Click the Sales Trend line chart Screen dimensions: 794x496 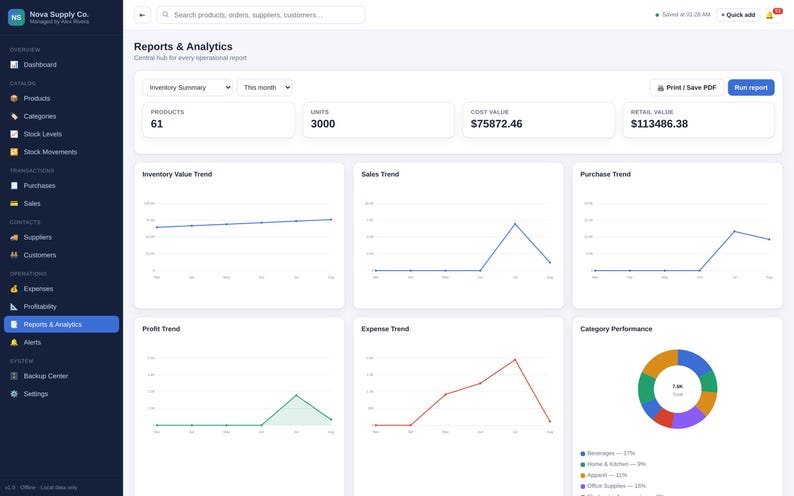pos(458,240)
